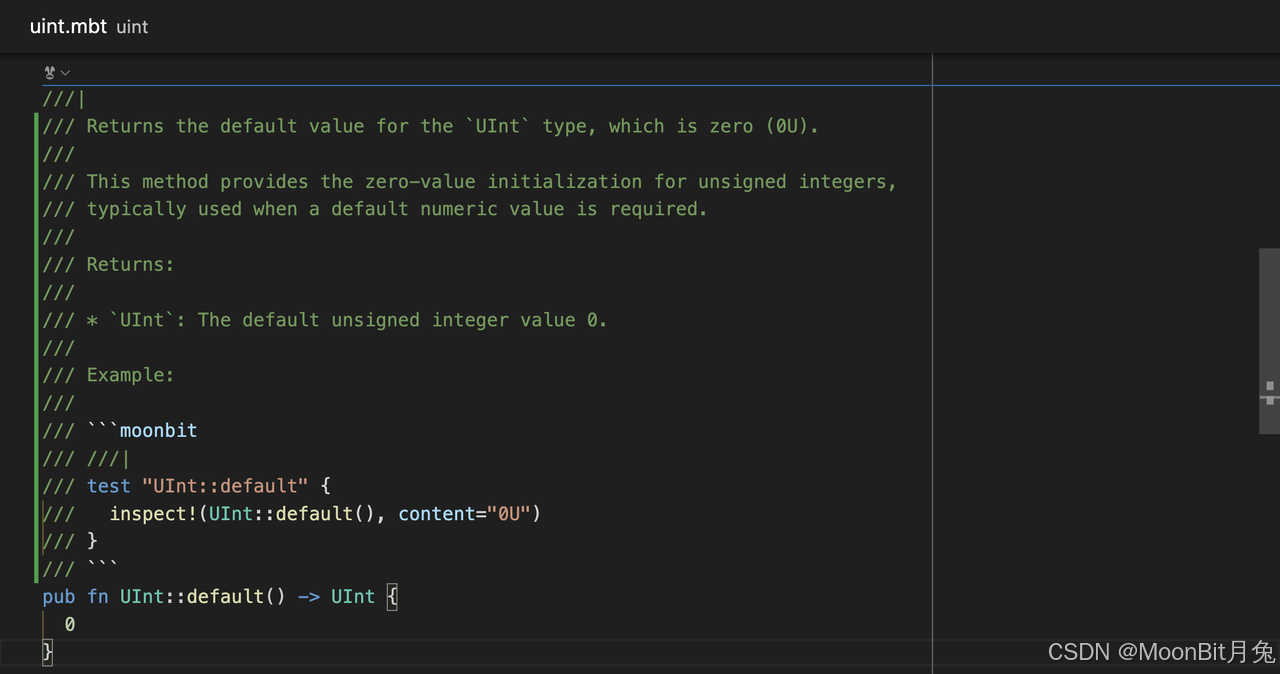Click the "UInt::default" string after test

[x=226, y=486]
